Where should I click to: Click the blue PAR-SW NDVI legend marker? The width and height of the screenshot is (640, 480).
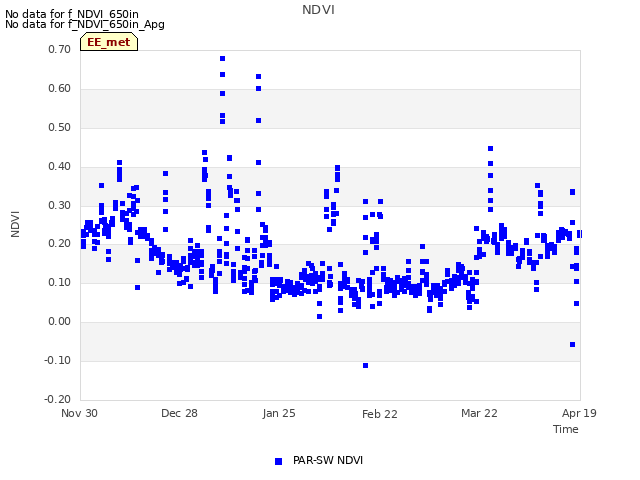278,461
